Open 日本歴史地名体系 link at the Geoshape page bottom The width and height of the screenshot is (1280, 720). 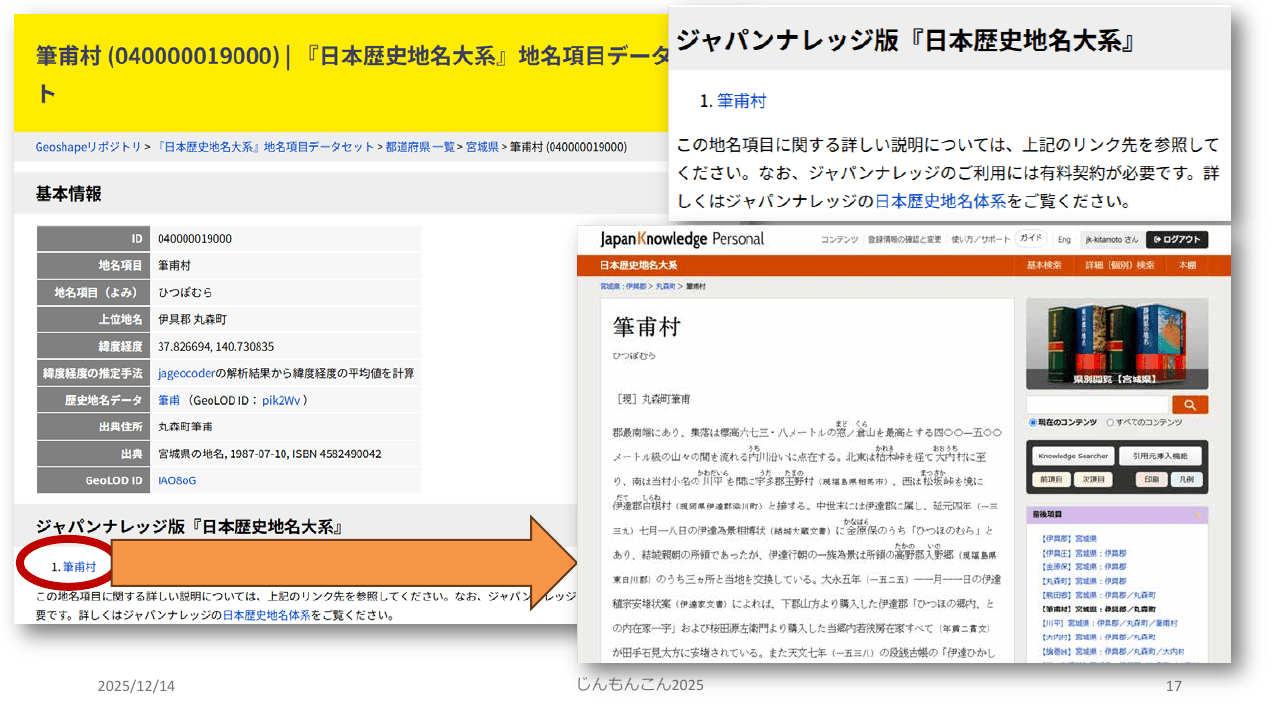[x=266, y=616]
